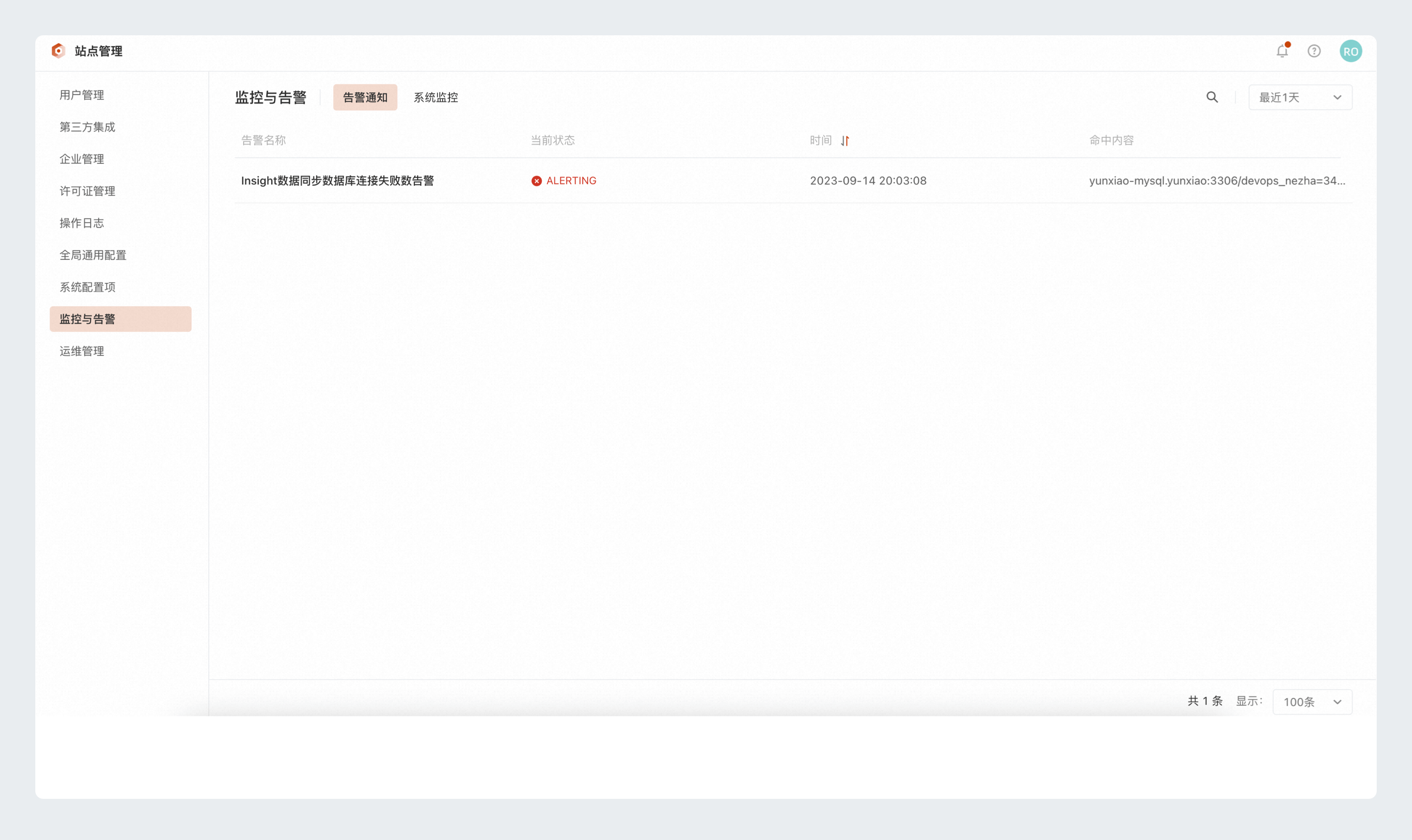Click the 站点管理 header title
Viewport: 1412px width, 840px height.
99,51
